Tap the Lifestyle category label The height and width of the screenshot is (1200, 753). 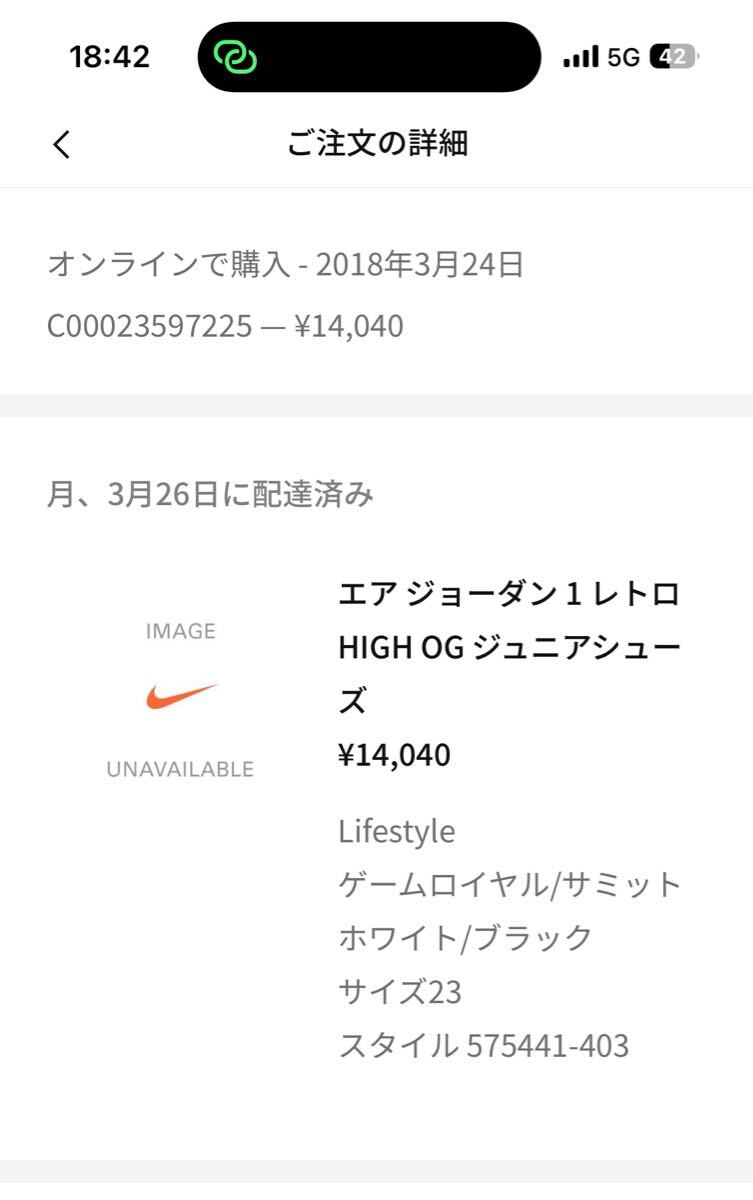396,831
